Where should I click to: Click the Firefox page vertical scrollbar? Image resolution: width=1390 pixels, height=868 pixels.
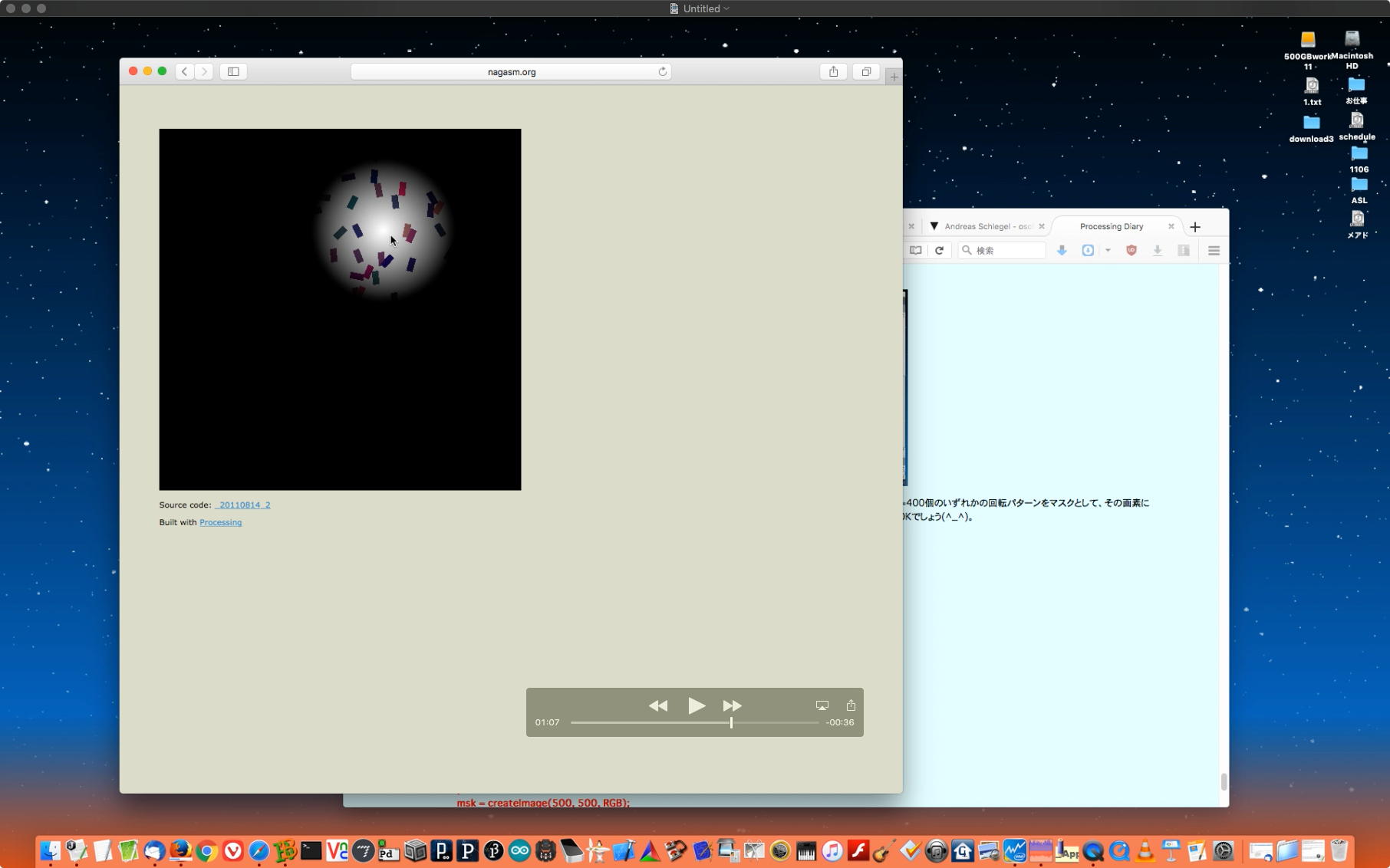click(x=1224, y=781)
